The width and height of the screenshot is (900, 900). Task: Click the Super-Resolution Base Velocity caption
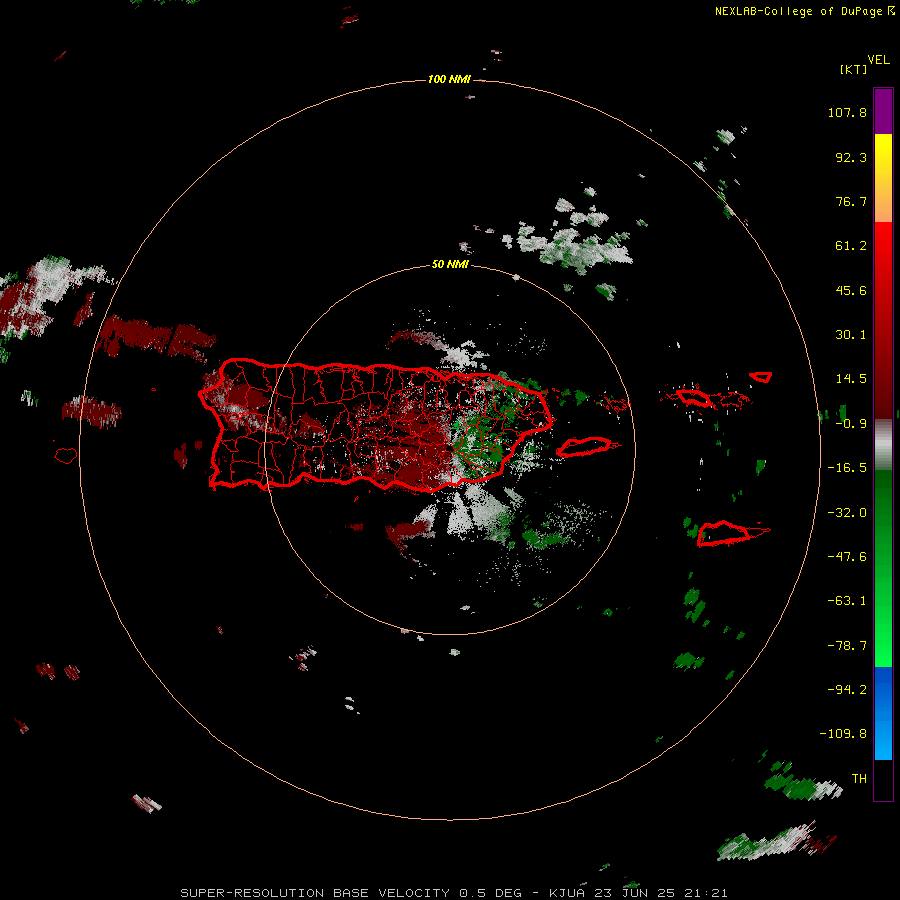click(454, 893)
